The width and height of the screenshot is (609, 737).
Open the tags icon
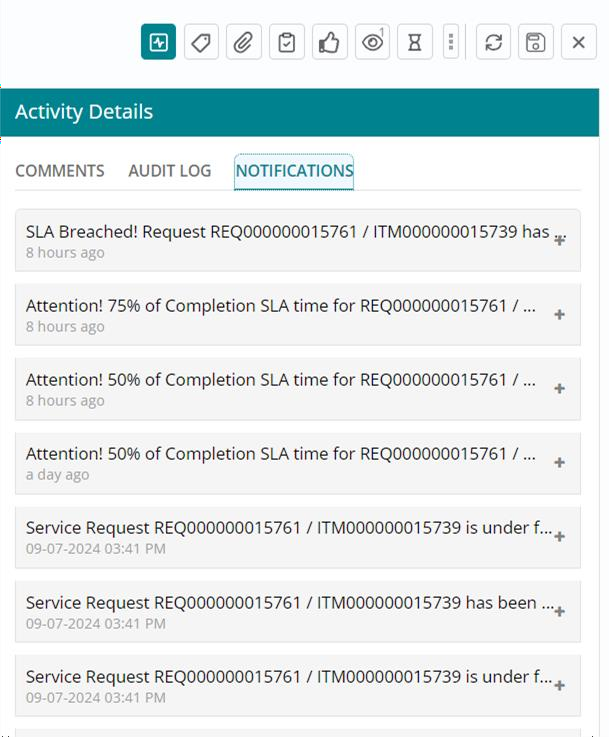[x=201, y=42]
